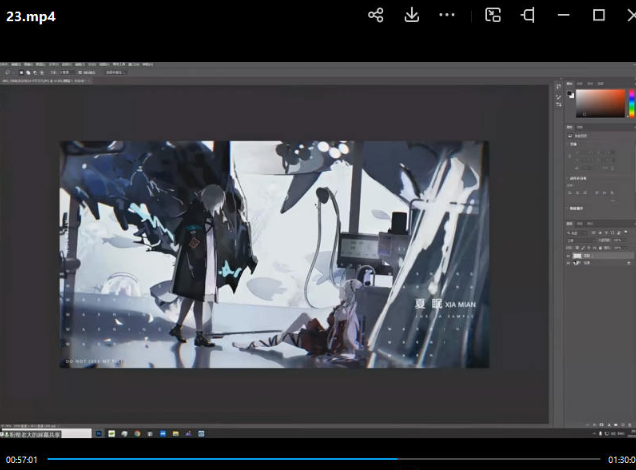Filter layers by pixel layer icon
Screen dimensions: 636x470
[593, 233]
